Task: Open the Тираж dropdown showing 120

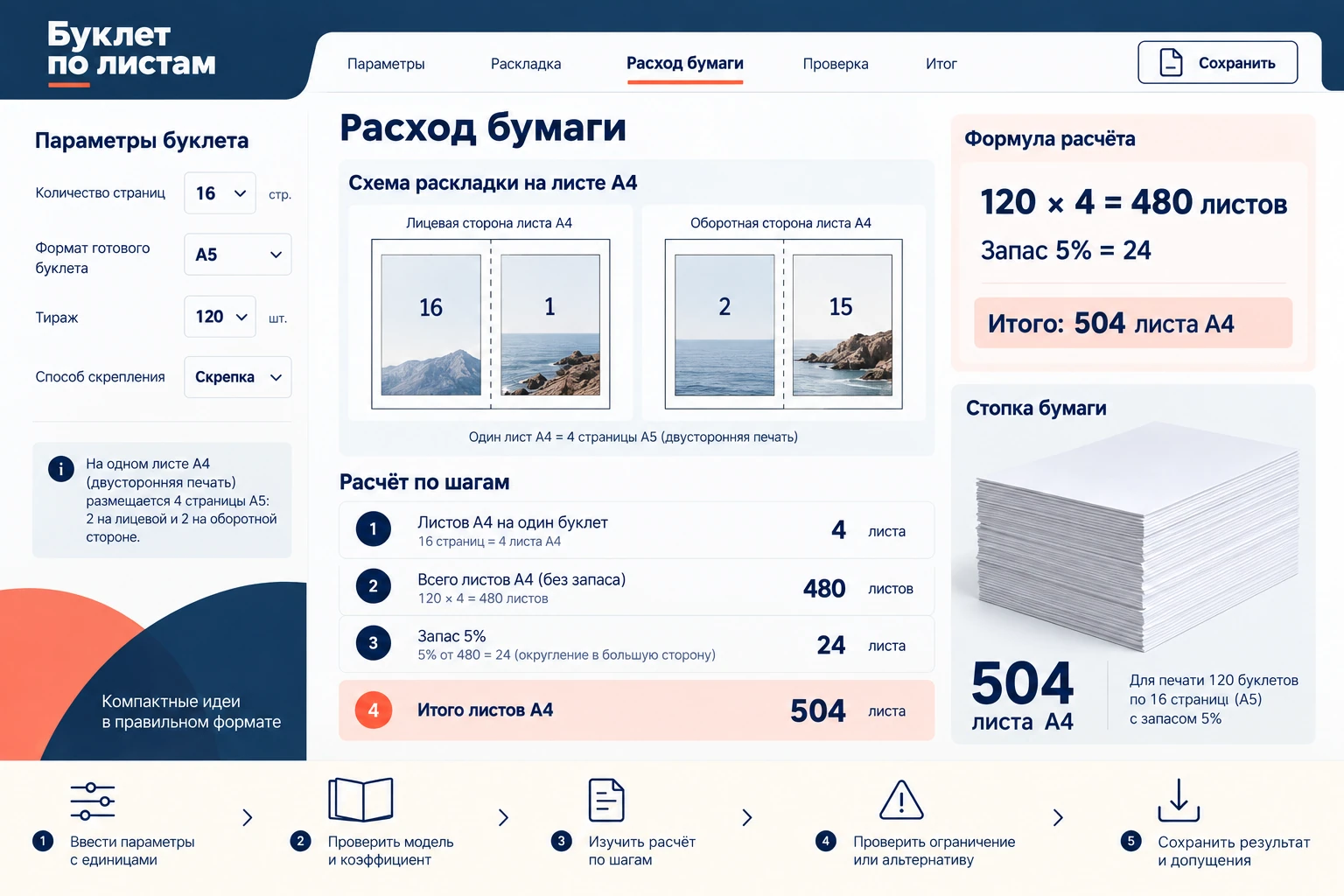Action: click(220, 317)
